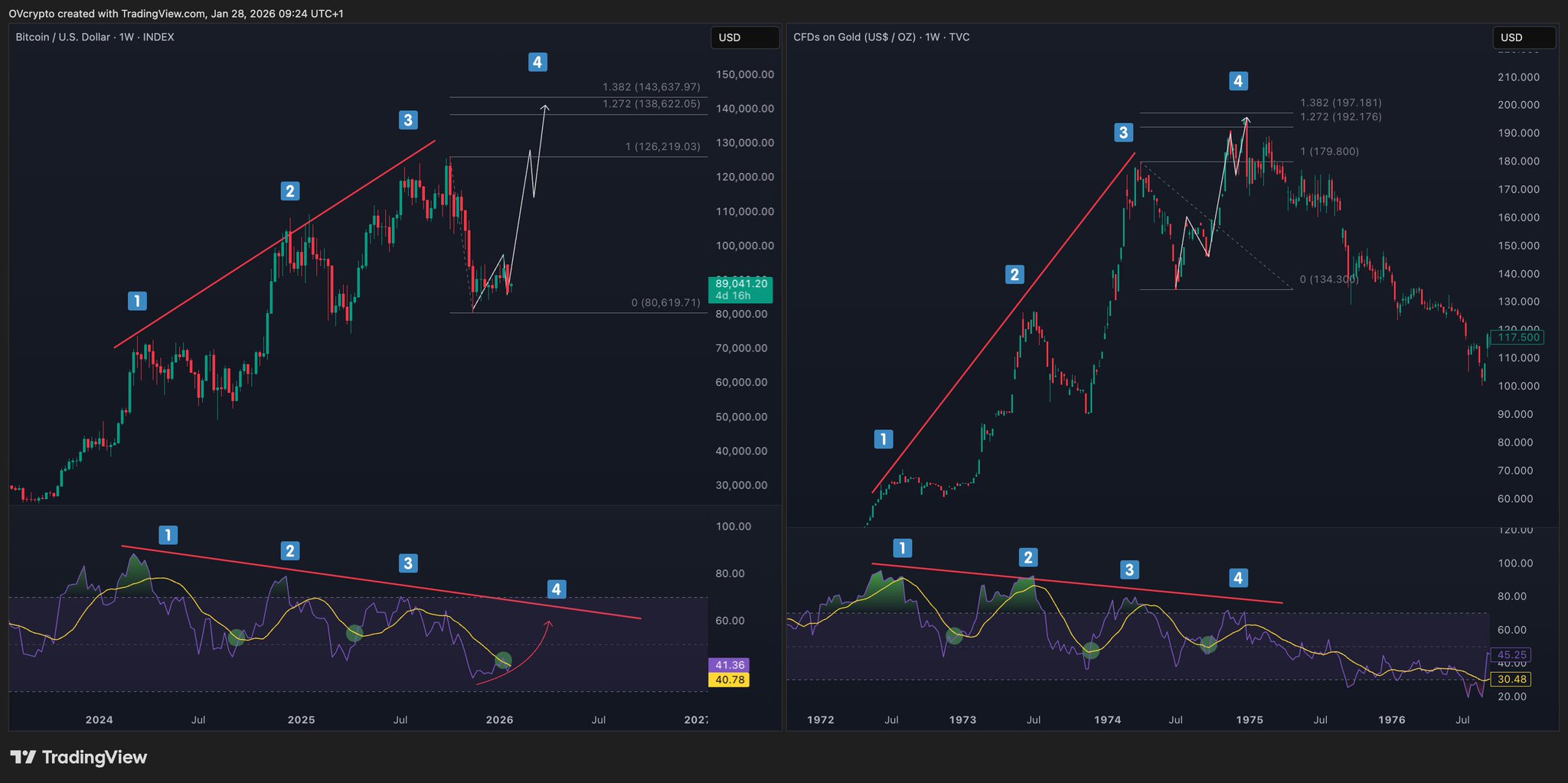Click the 0 (134.300) Fibonacci label on Gold
This screenshot has height=783, width=1568.
pyautogui.click(x=1329, y=279)
